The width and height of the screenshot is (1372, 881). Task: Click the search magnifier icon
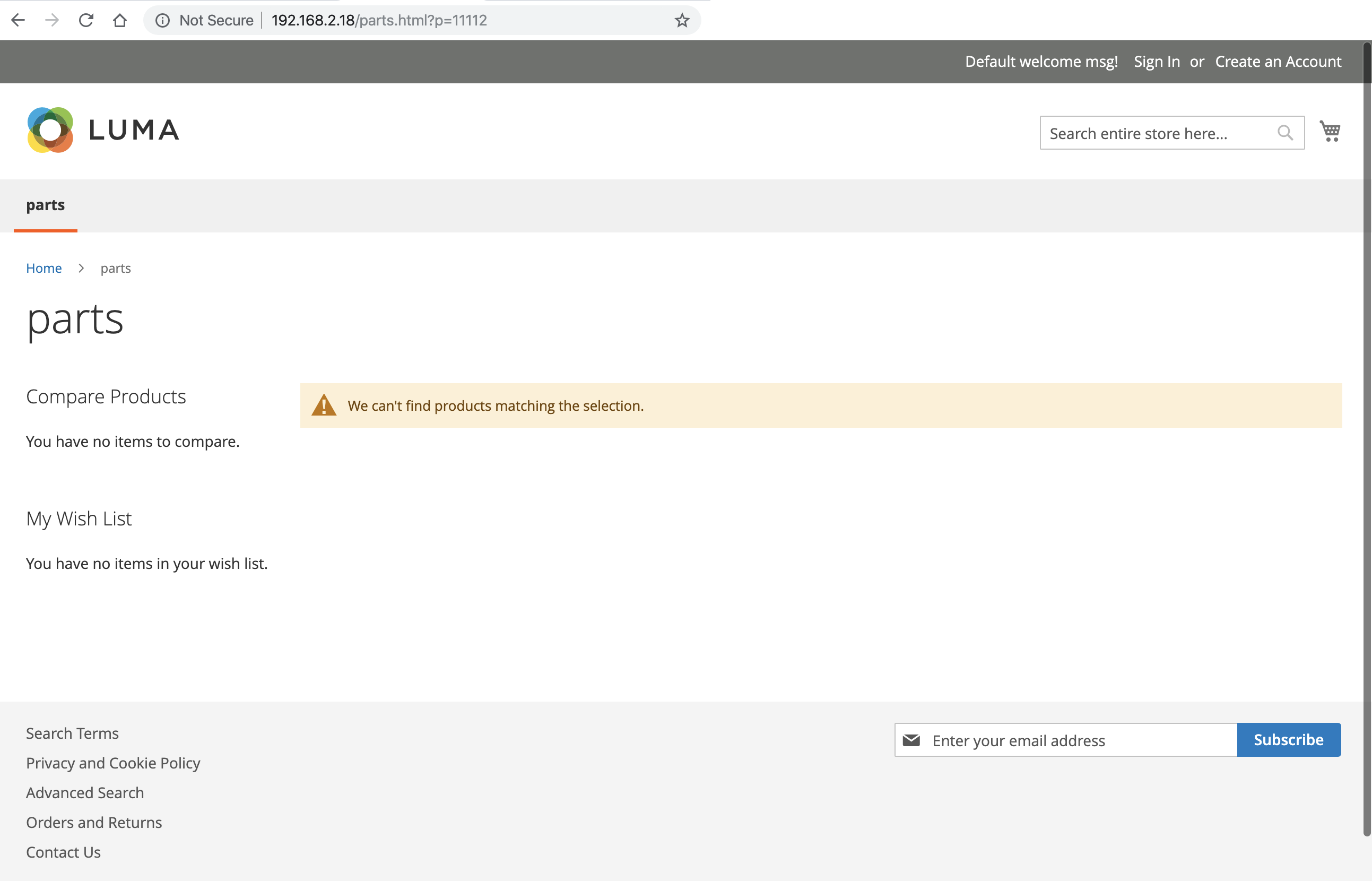click(x=1285, y=133)
